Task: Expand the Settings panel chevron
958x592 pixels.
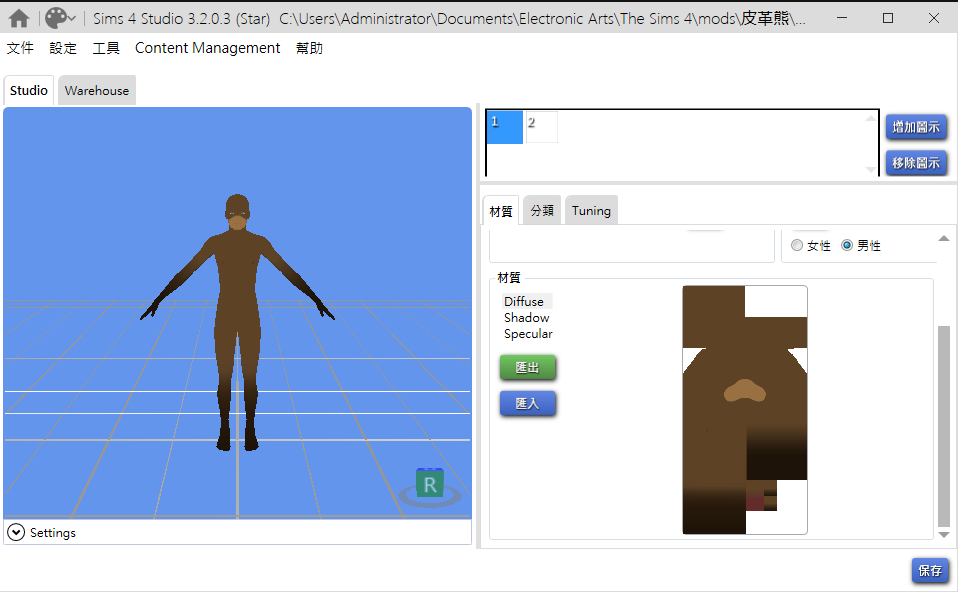Action: click(16, 533)
